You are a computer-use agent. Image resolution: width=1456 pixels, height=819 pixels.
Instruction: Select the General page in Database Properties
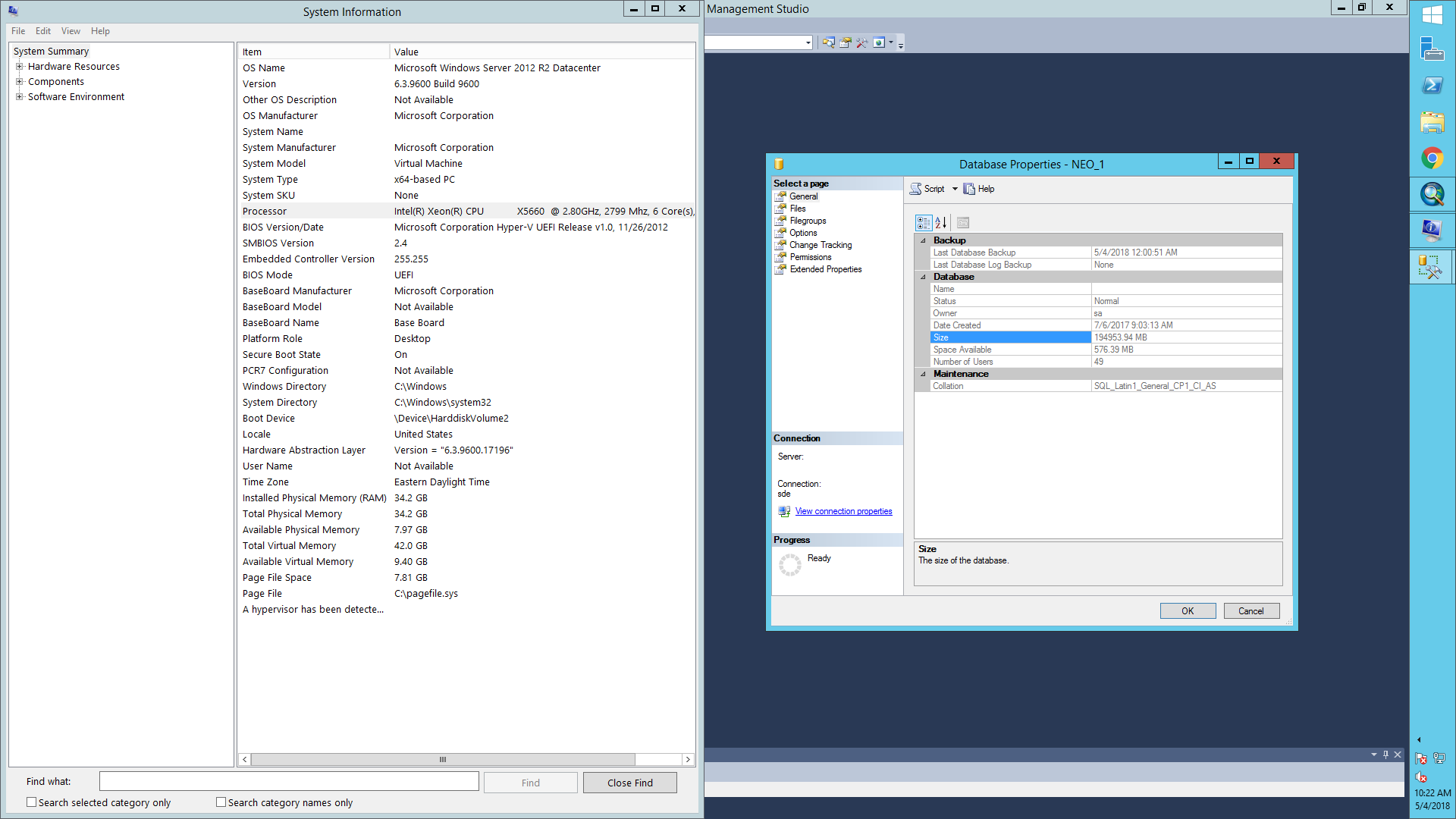803,196
